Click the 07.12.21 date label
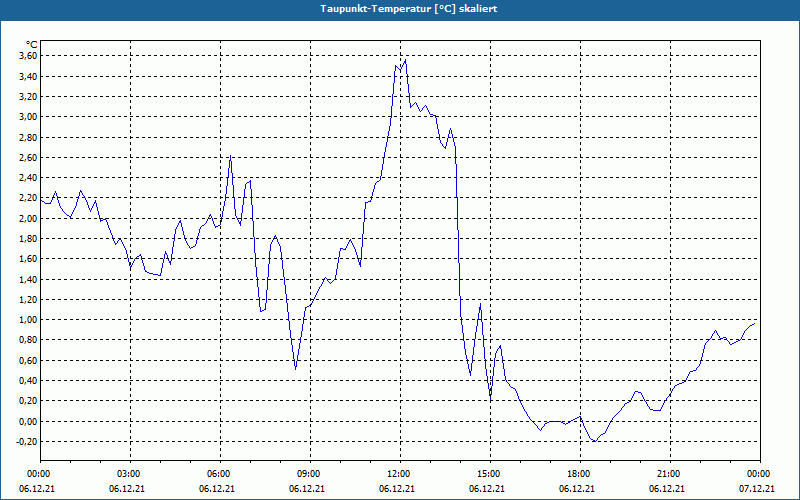The image size is (800, 500). [757, 489]
